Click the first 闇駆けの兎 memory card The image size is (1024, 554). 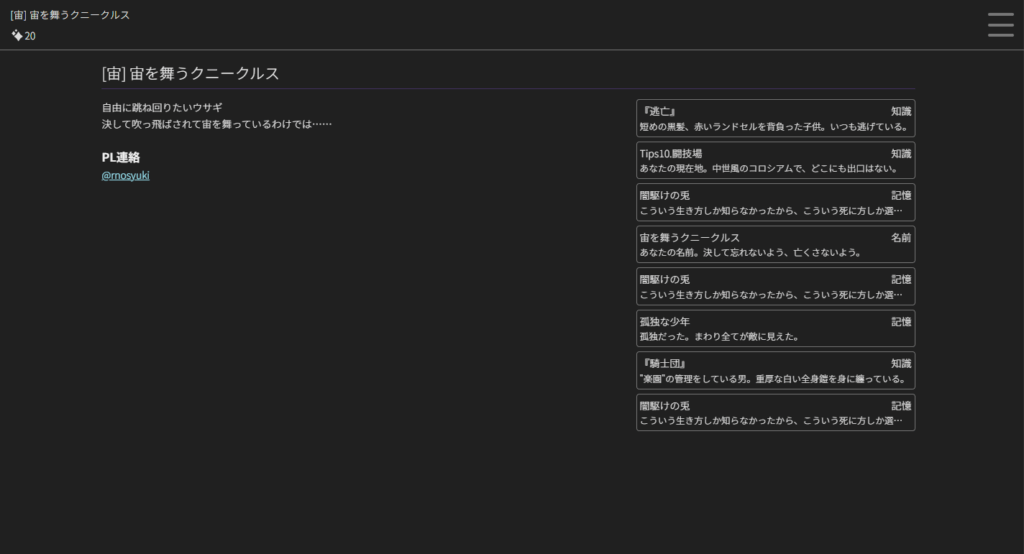(775, 203)
